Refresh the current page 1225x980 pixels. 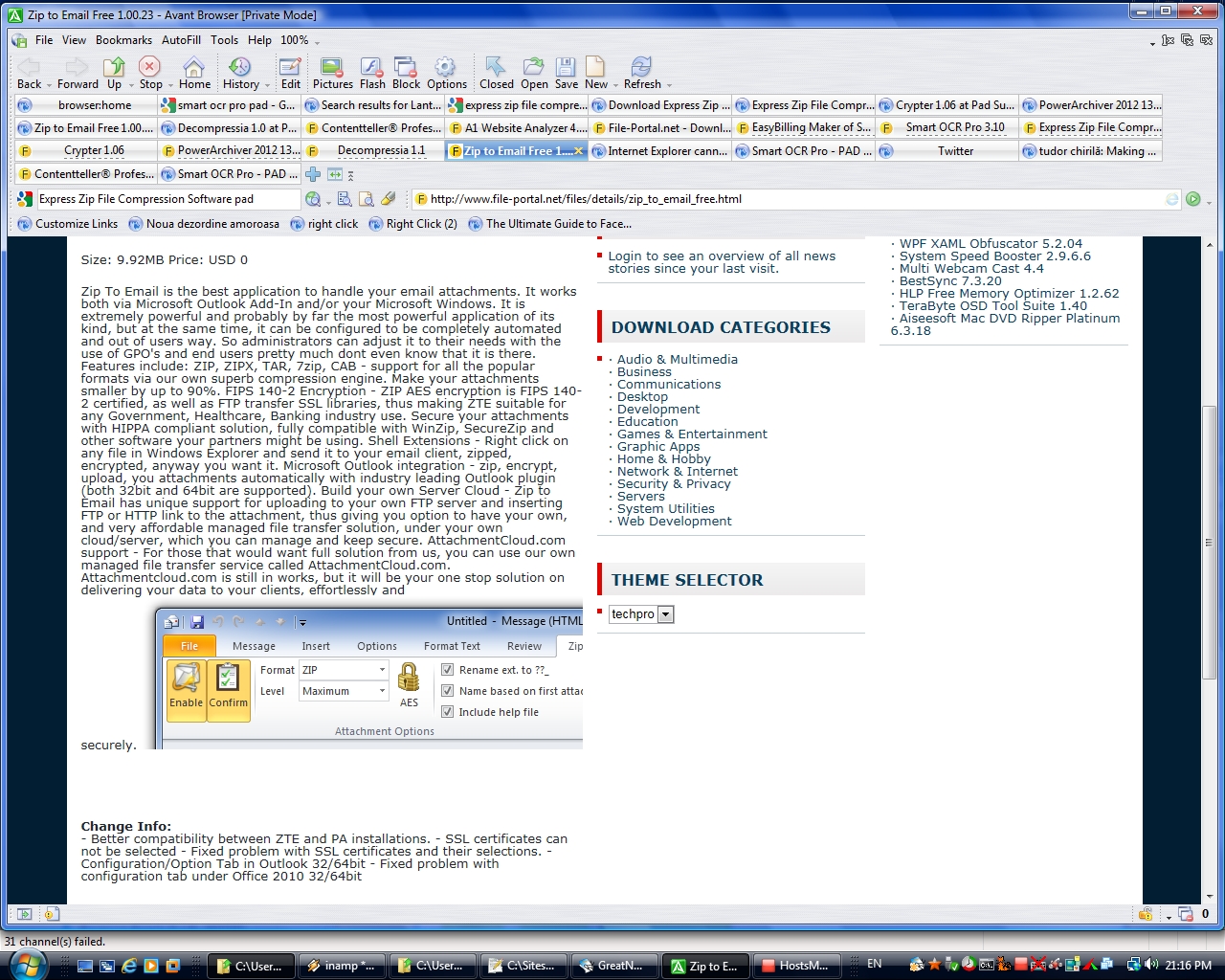640,66
